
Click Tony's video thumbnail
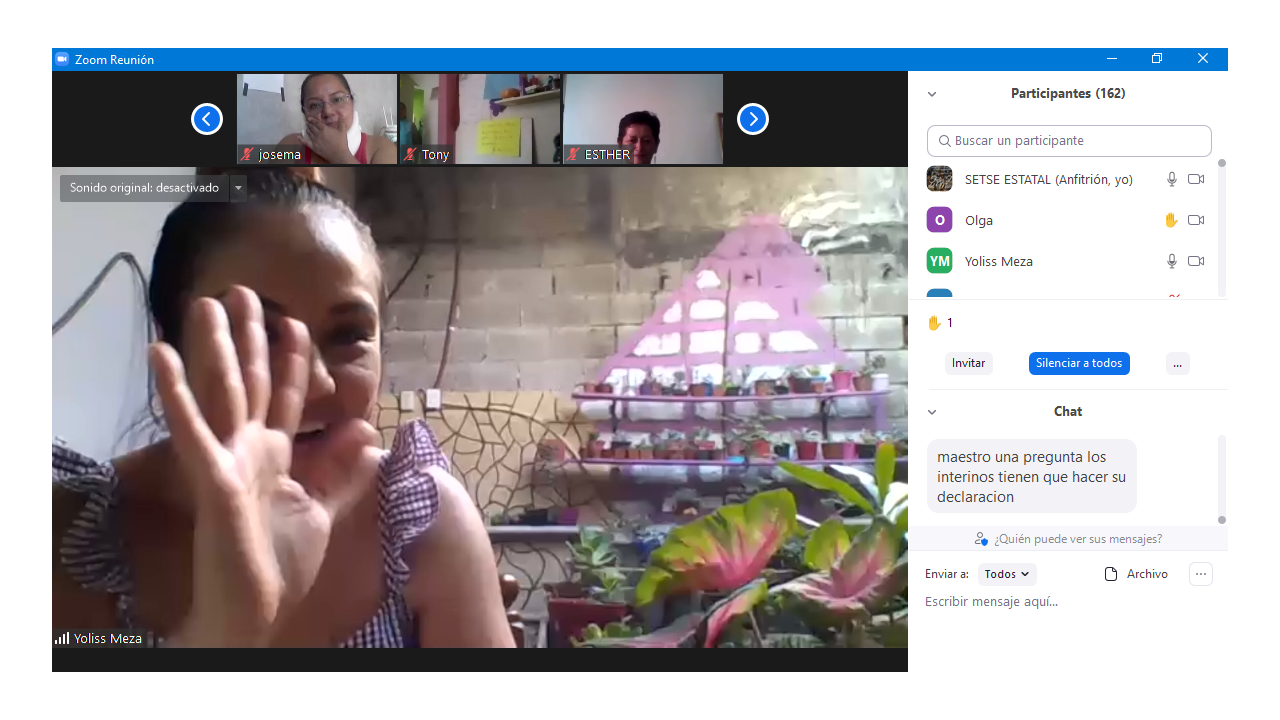click(x=480, y=119)
